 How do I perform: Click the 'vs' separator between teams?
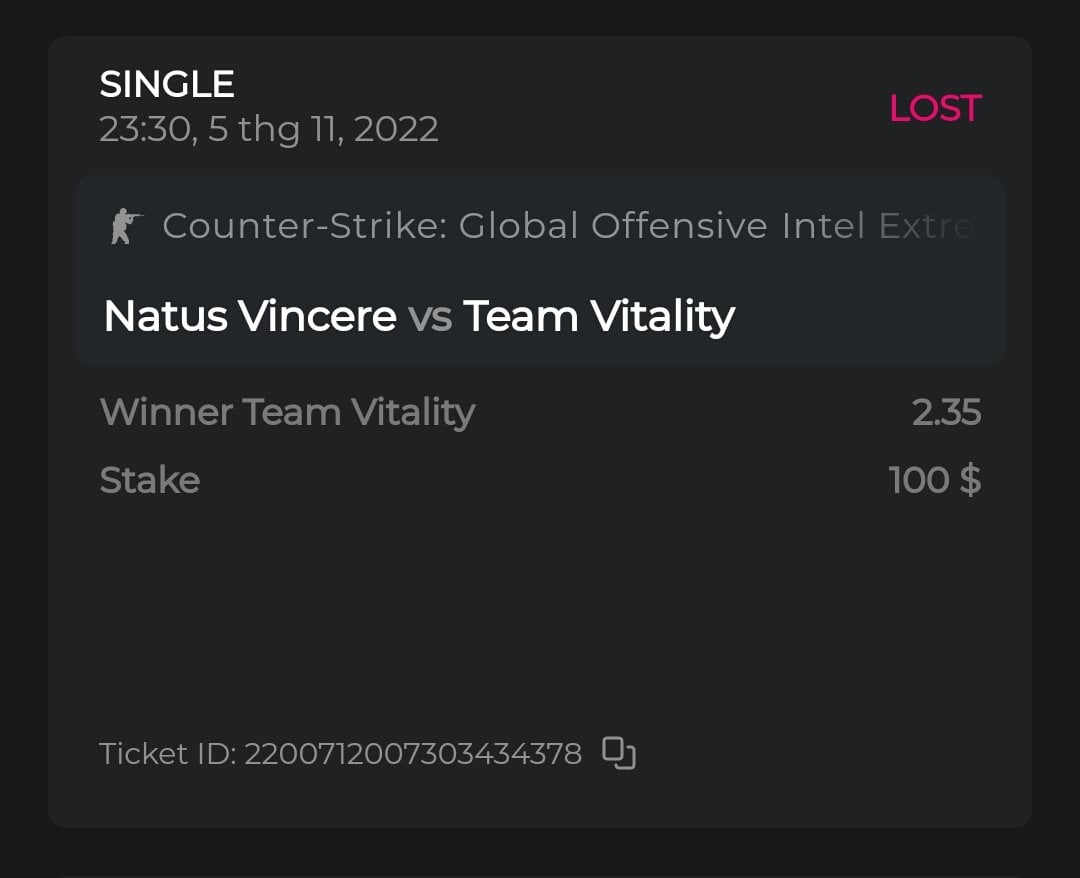click(430, 318)
